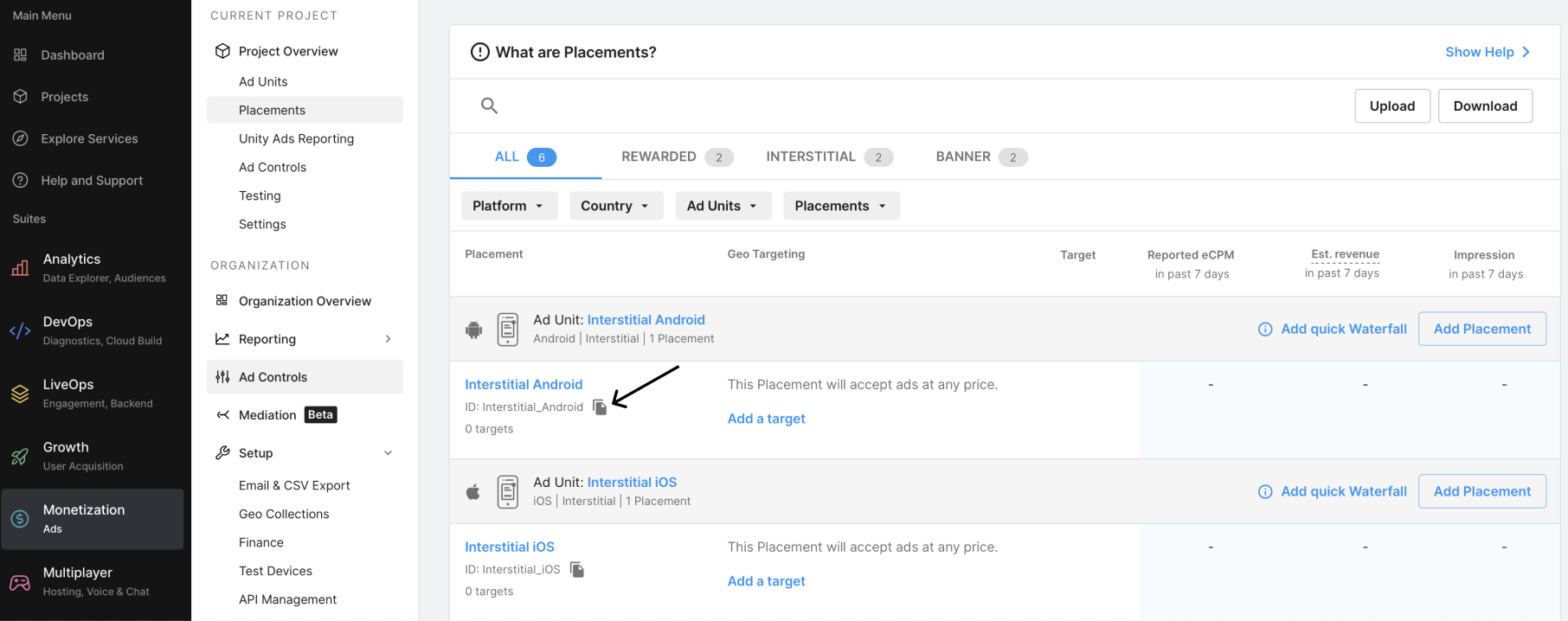Open the Multiplayer suite icon
The height and width of the screenshot is (621, 1568).
pyautogui.click(x=20, y=582)
